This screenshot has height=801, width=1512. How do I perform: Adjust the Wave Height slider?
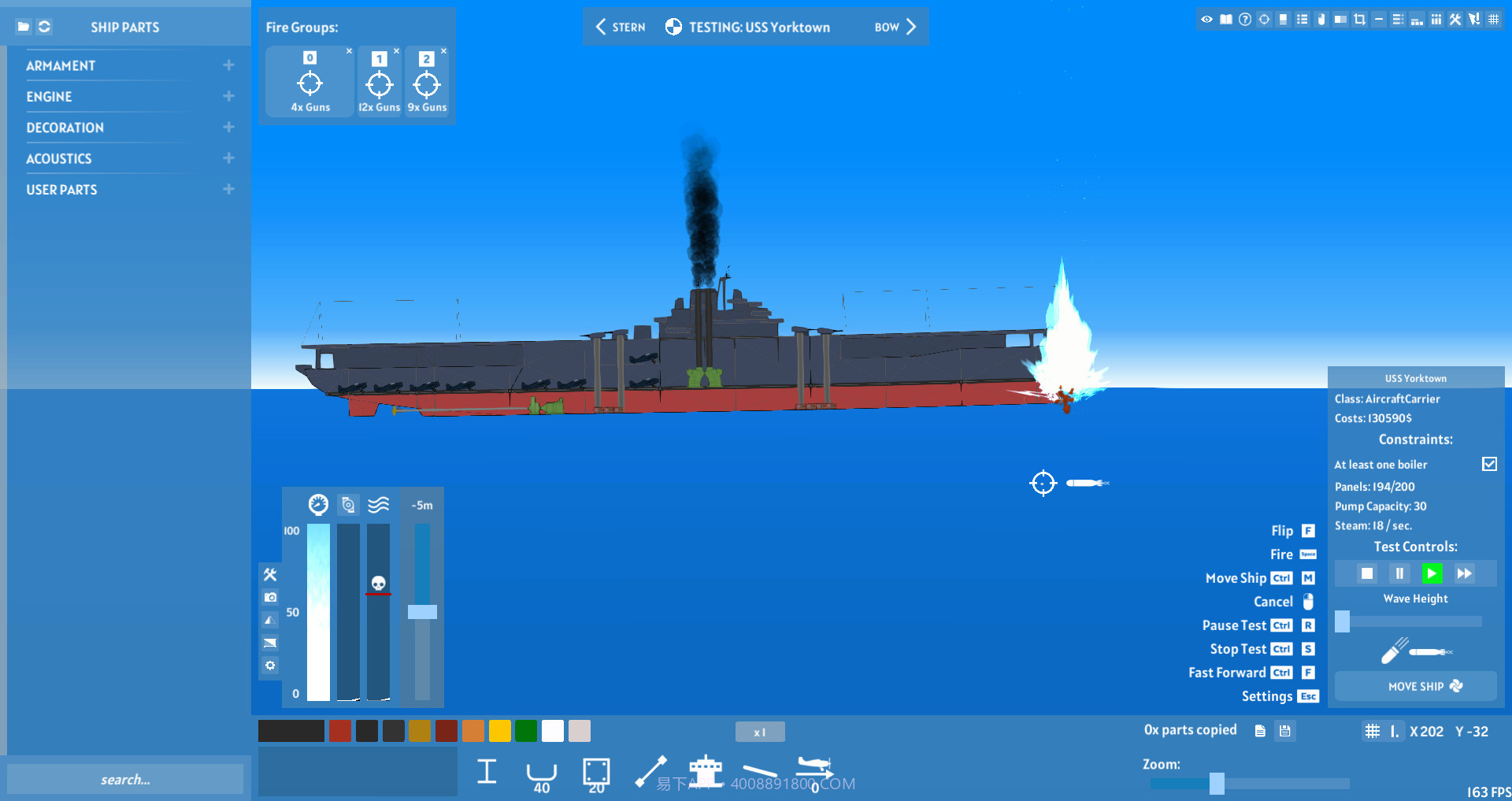pos(1343,622)
